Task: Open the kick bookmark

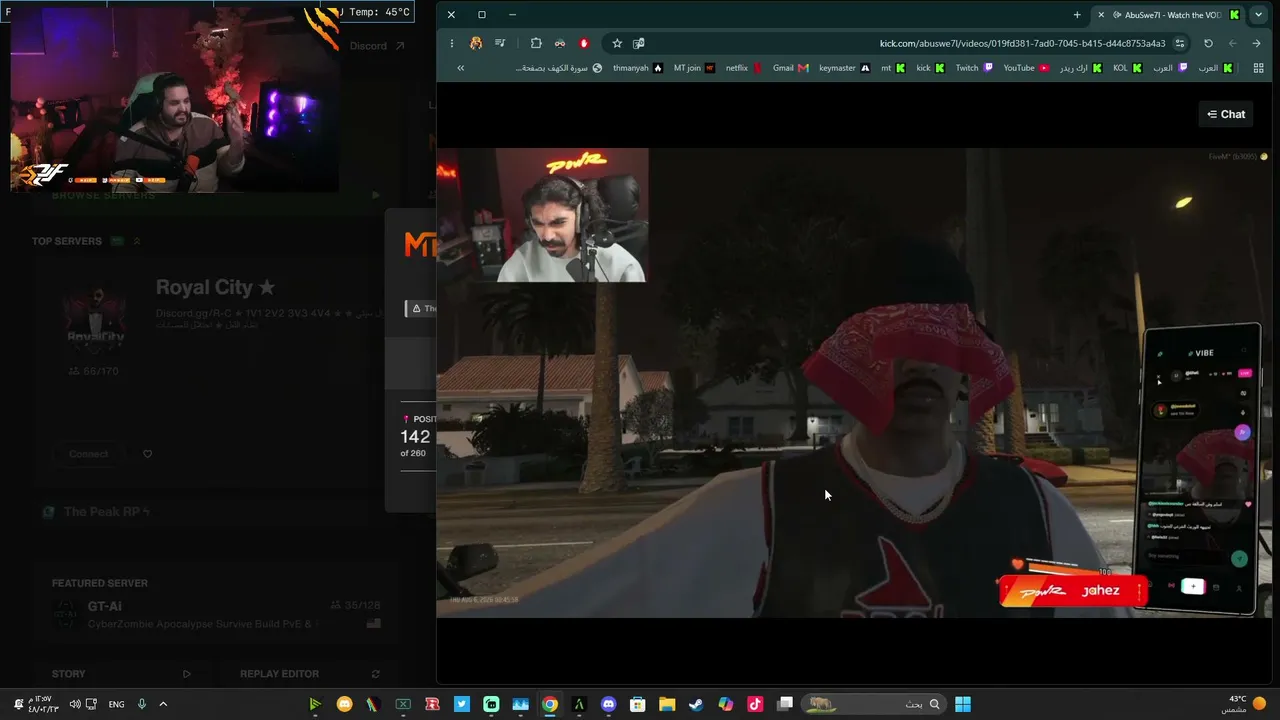Action: pos(930,68)
